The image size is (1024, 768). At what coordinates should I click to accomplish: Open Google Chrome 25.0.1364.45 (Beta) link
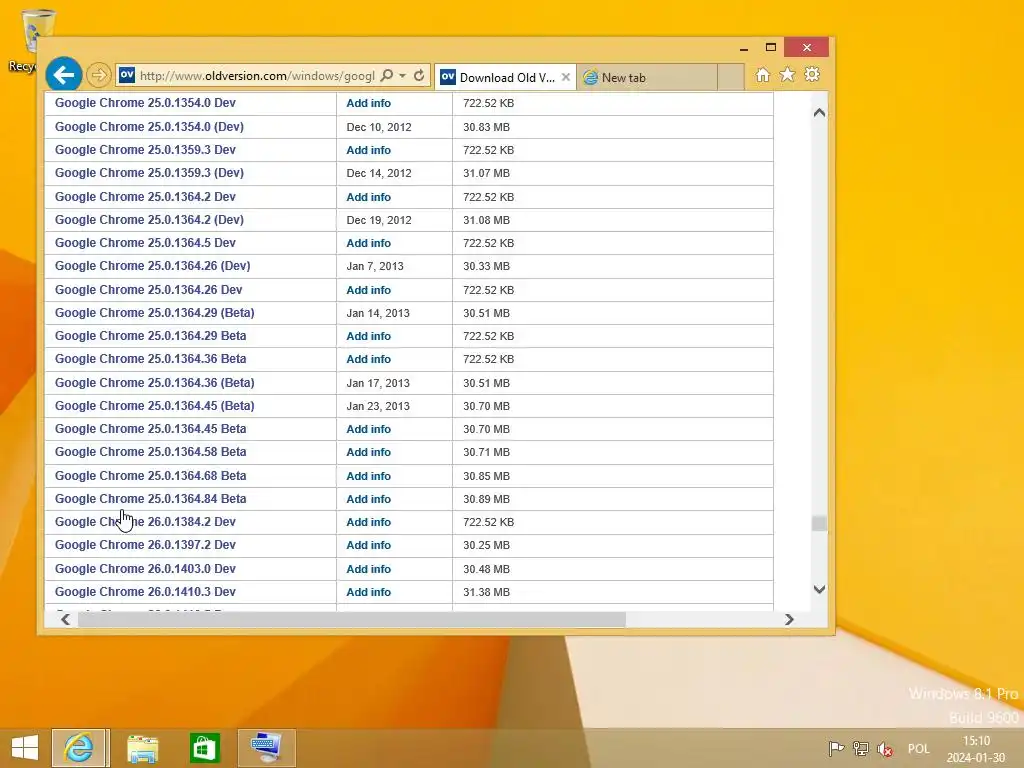[x=155, y=406]
